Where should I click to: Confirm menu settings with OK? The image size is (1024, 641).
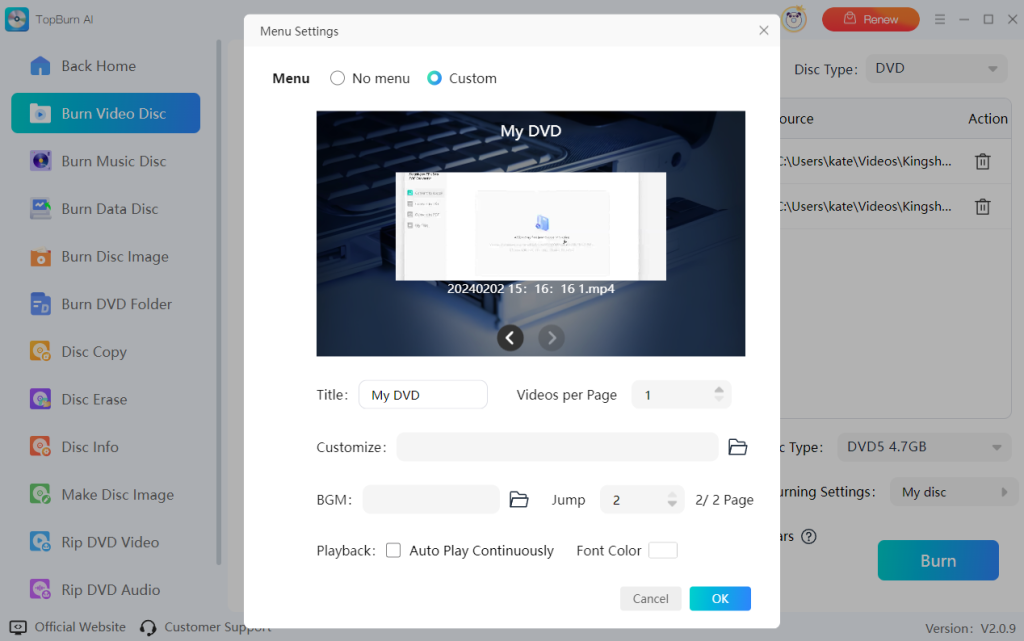click(720, 597)
